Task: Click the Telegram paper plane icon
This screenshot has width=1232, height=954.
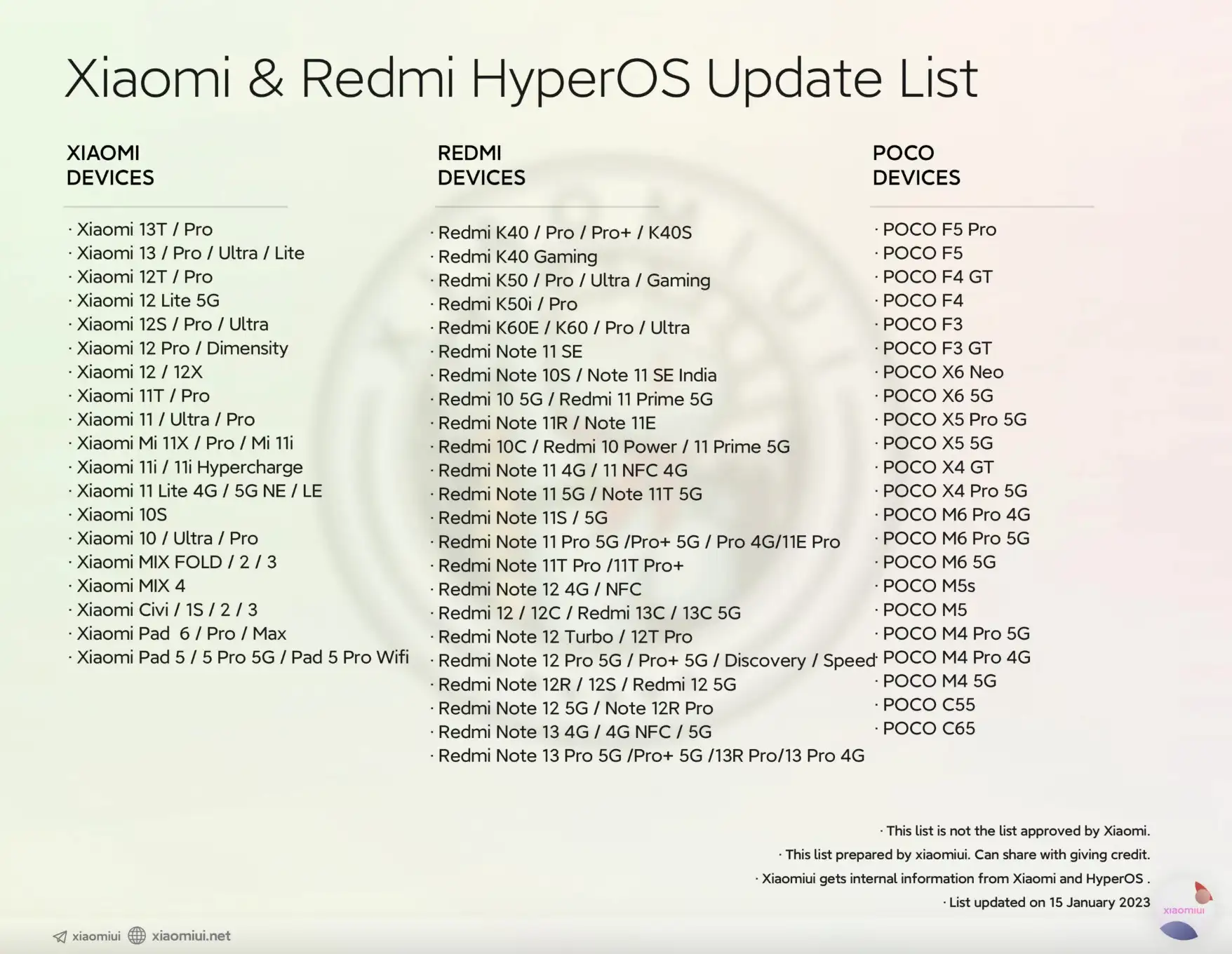Action: coord(60,936)
